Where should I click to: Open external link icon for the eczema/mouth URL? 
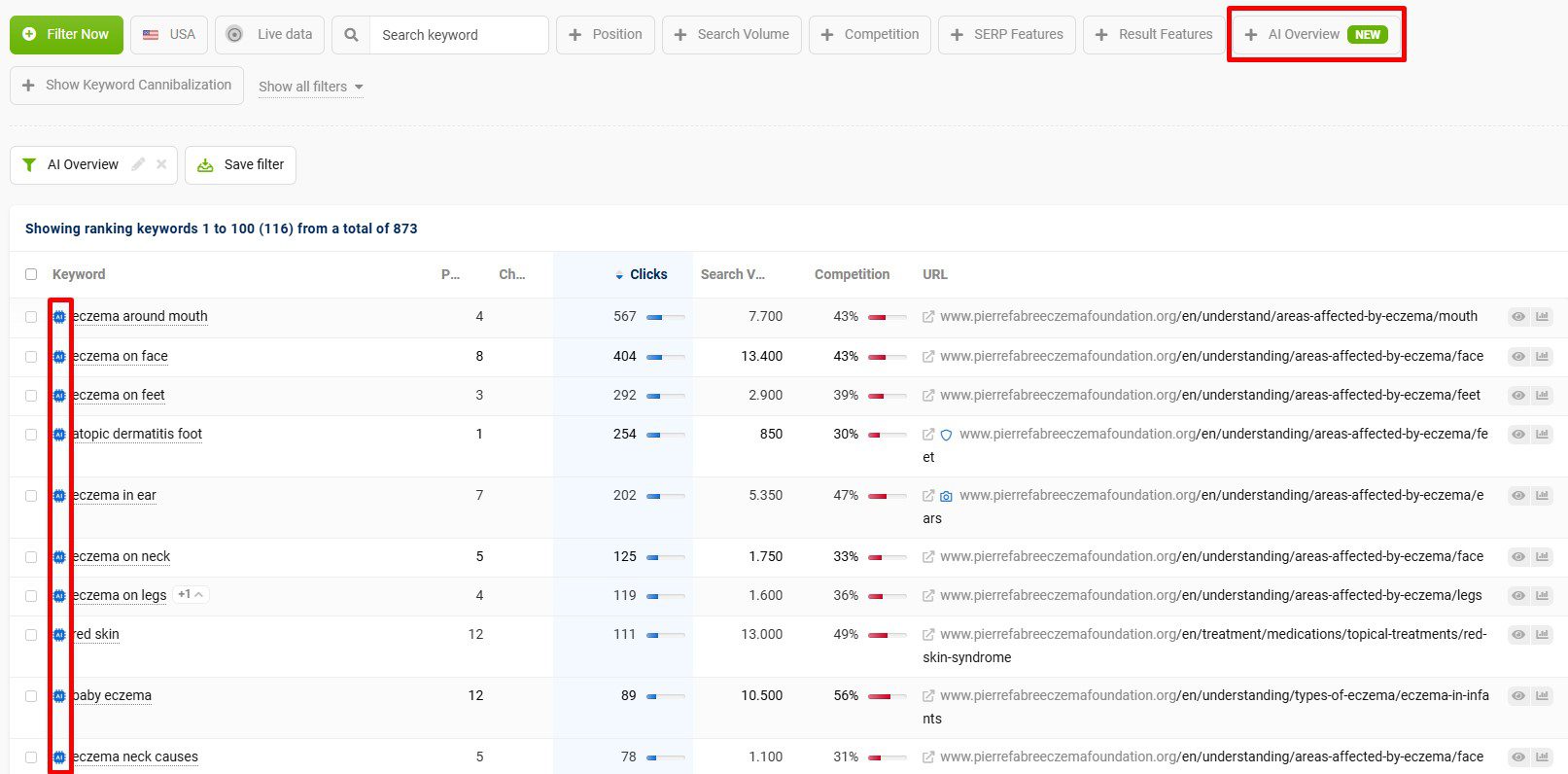tap(928, 317)
